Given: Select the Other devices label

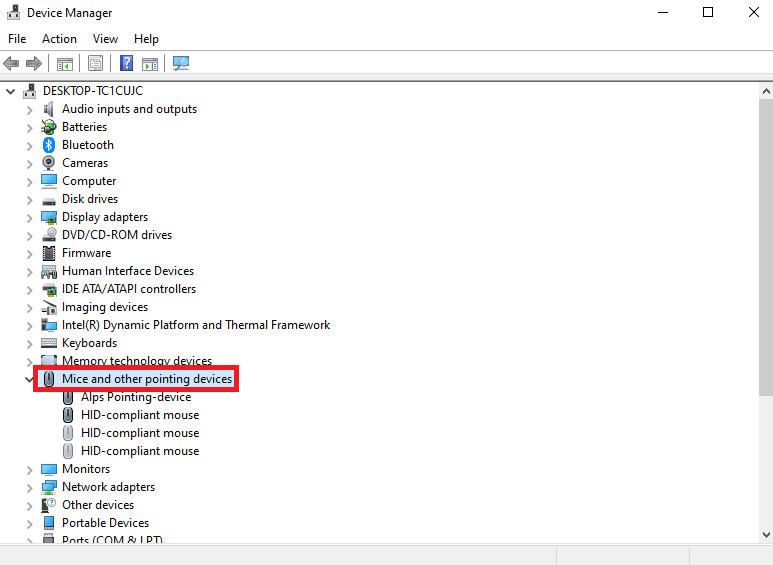Looking at the screenshot, I should (98, 505).
